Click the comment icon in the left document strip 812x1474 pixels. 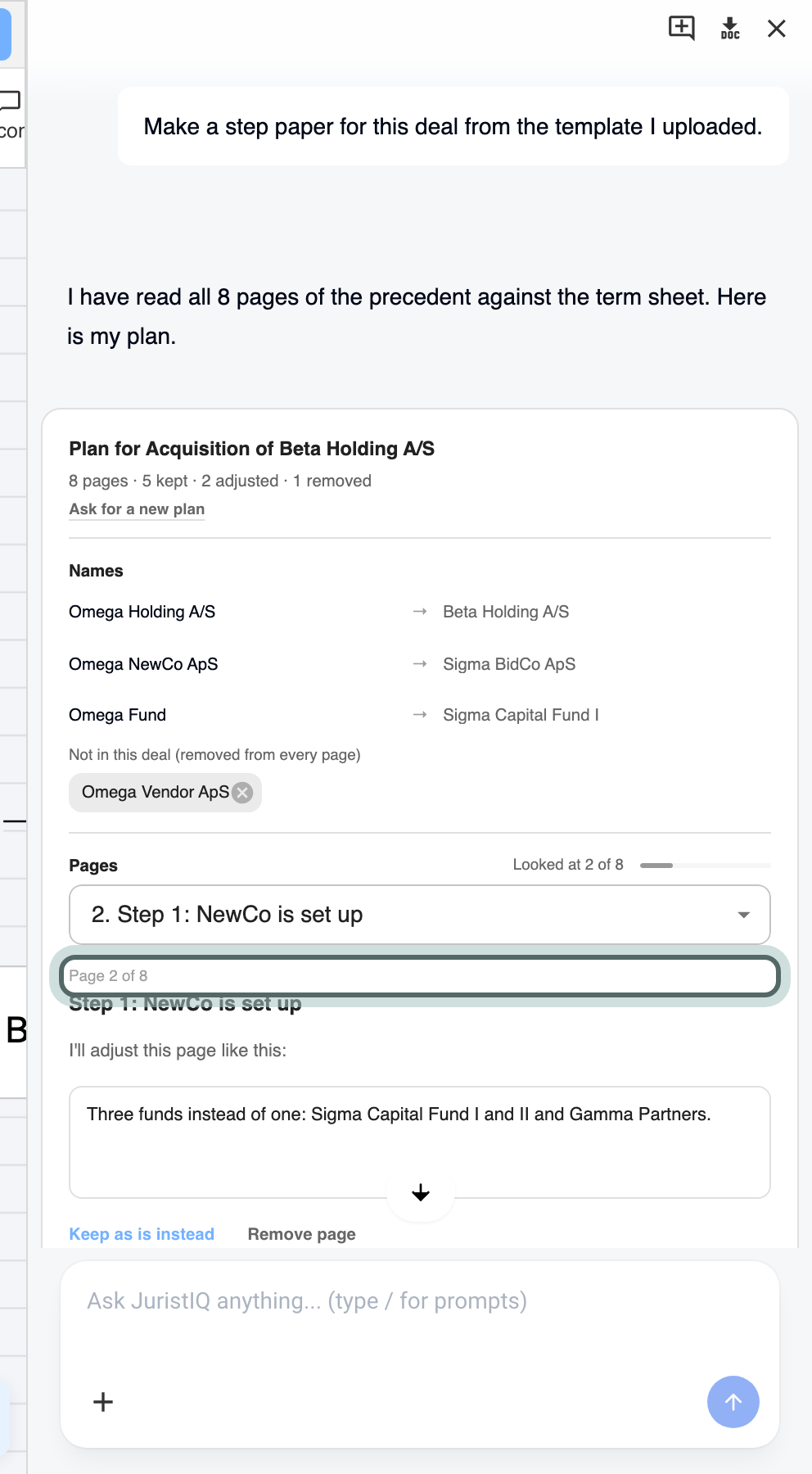[x=10, y=101]
